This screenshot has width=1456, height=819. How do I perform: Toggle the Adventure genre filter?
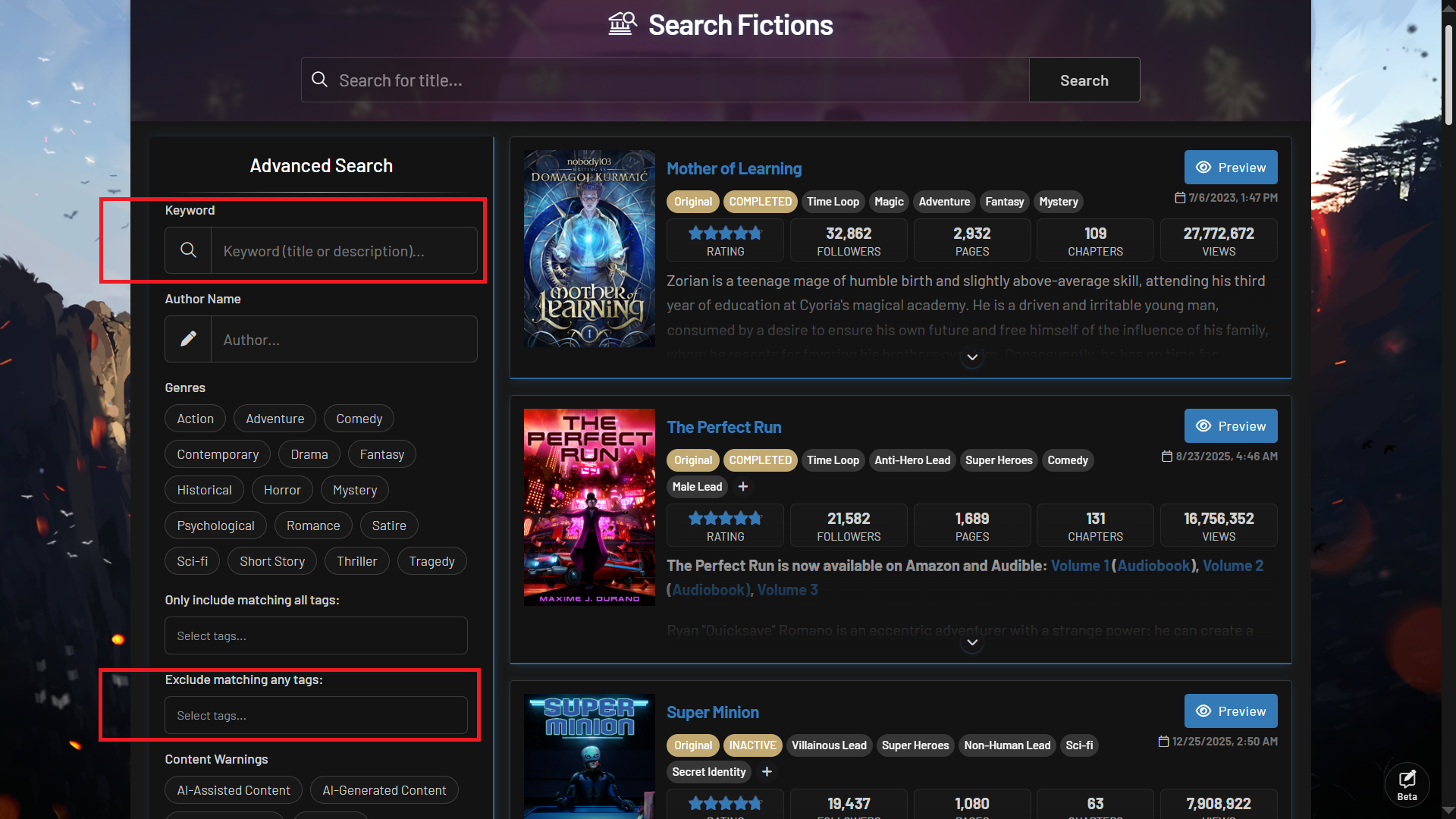point(275,419)
